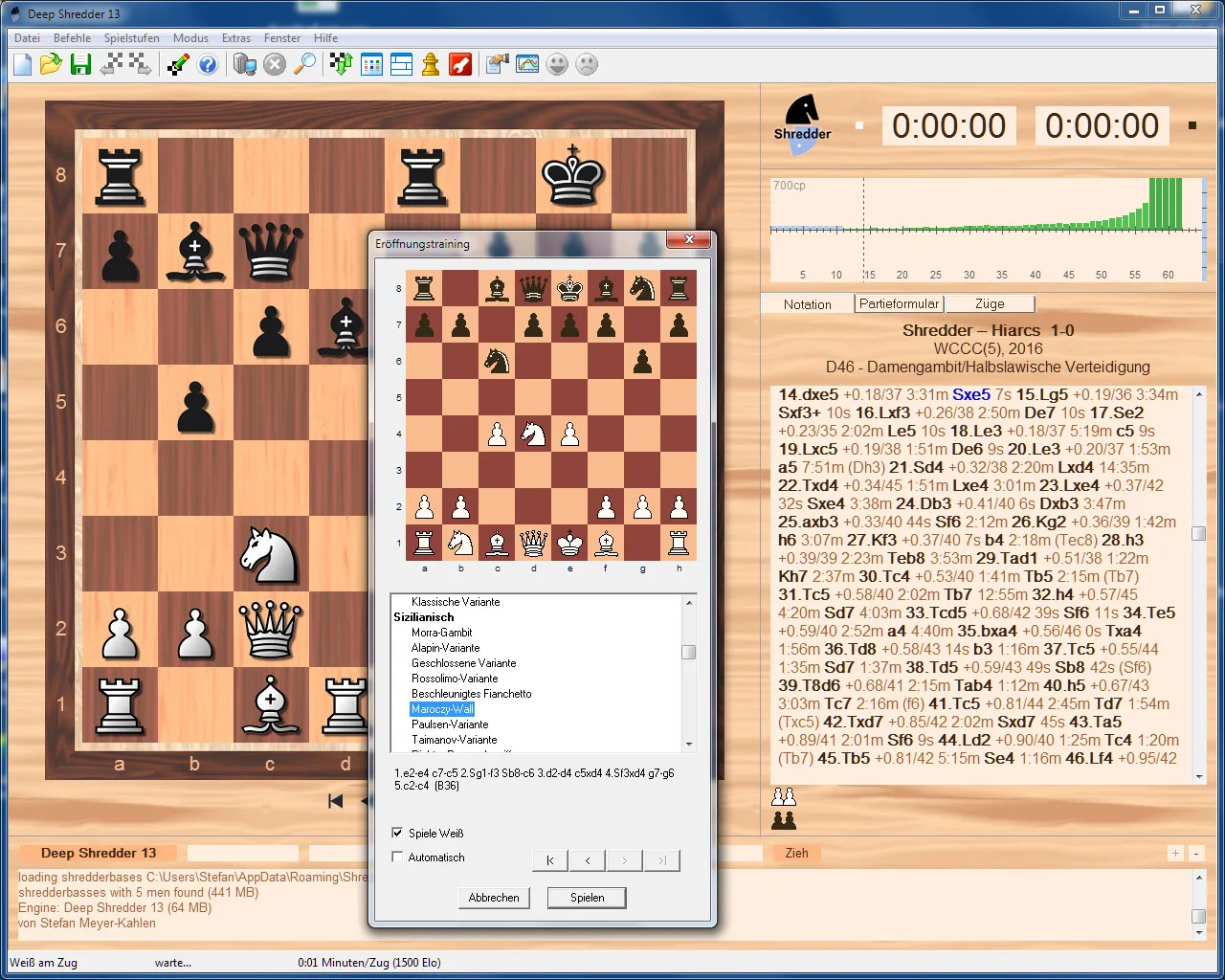Go to first move in opening dialog
The width and height of the screenshot is (1225, 980).
click(550, 860)
